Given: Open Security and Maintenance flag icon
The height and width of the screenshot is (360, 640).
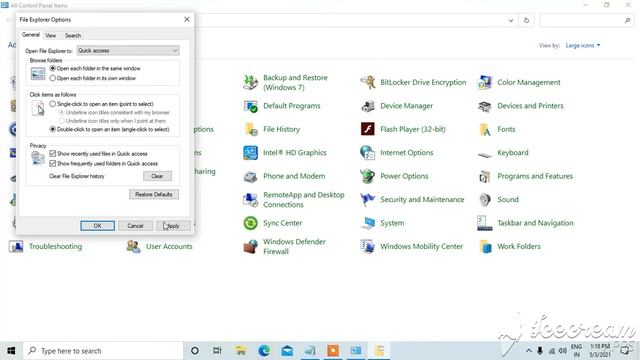Looking at the screenshot, I should (x=367, y=200).
